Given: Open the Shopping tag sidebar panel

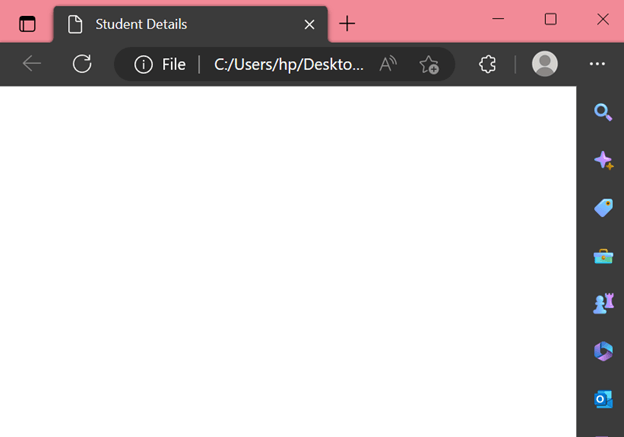Looking at the screenshot, I should [x=602, y=208].
